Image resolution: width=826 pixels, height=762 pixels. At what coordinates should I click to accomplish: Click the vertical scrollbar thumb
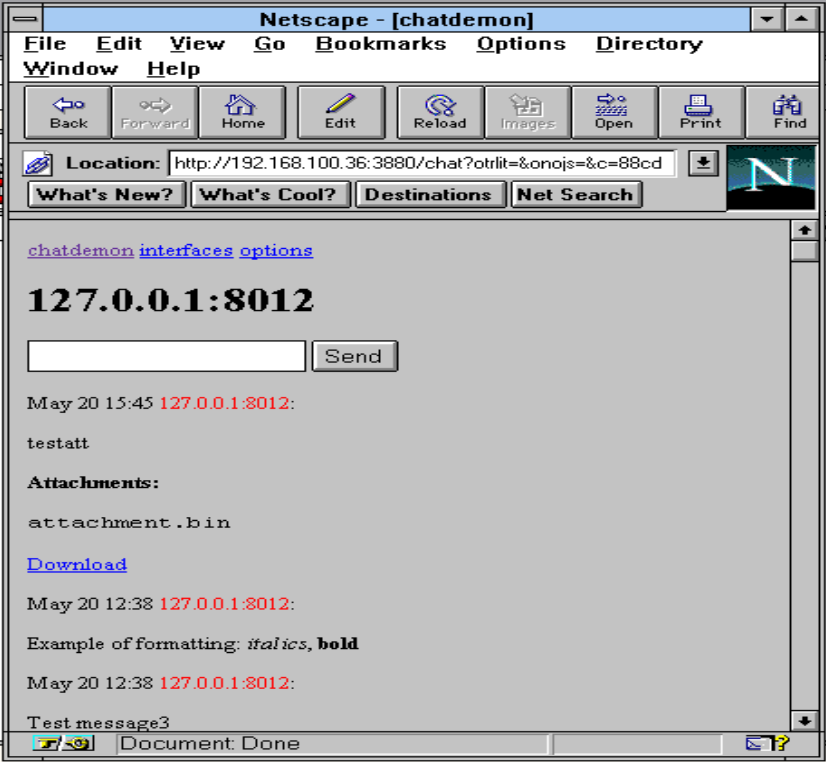804,251
